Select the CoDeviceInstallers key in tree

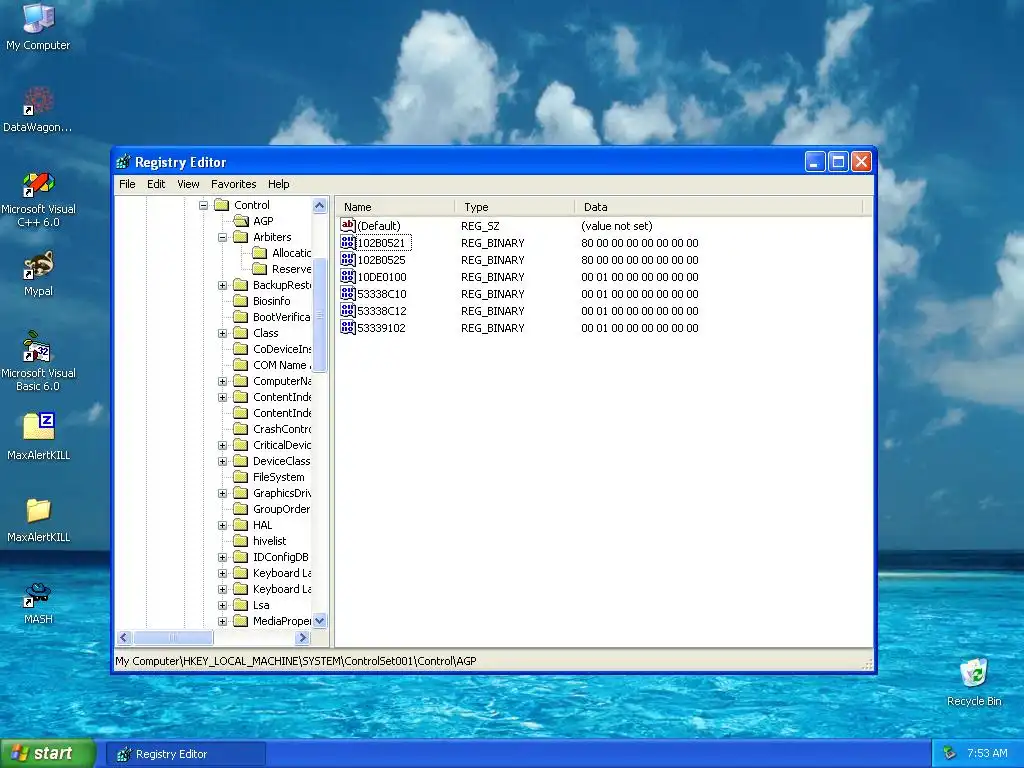coord(281,349)
